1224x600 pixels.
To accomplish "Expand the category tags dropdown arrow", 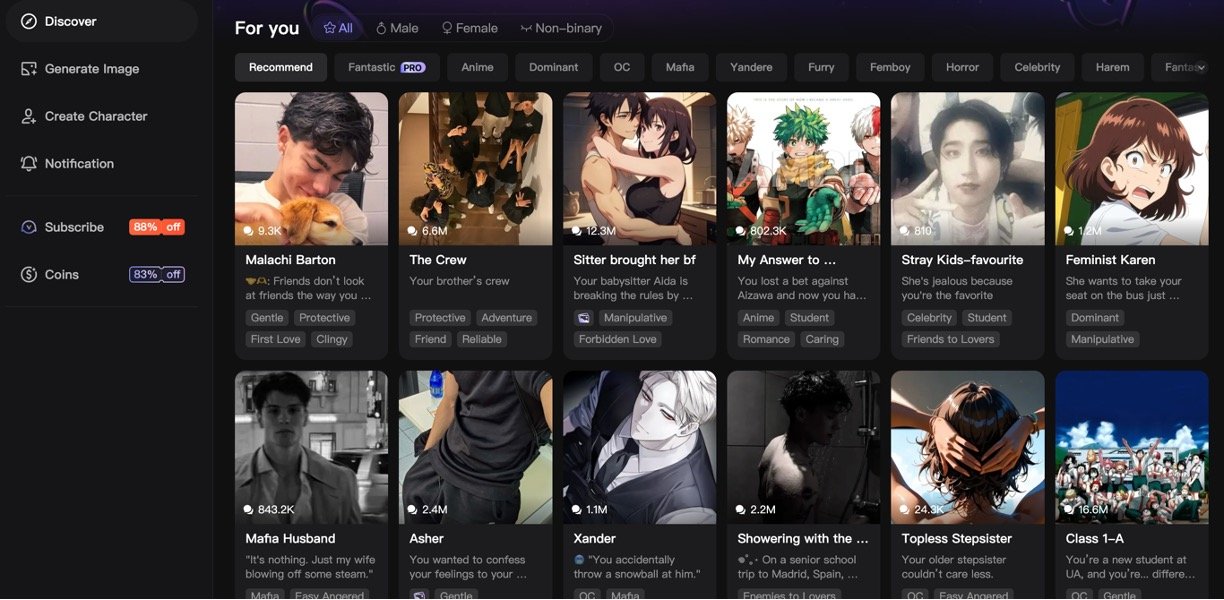I will pos(1201,67).
